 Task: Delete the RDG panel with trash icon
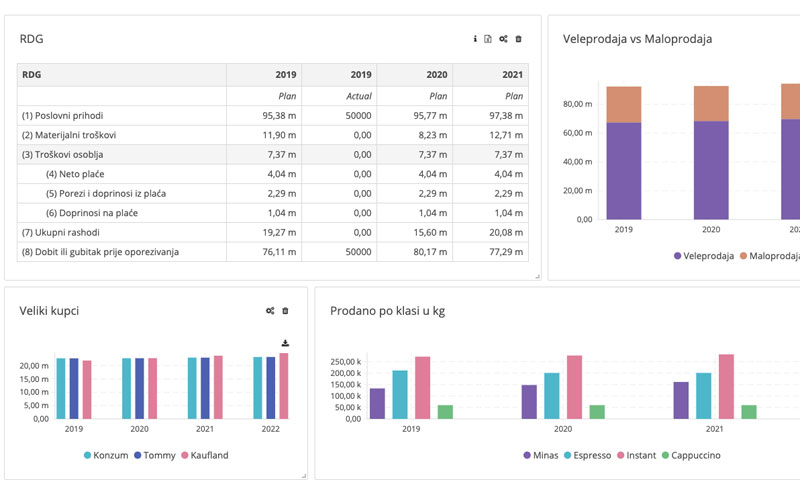coord(518,39)
